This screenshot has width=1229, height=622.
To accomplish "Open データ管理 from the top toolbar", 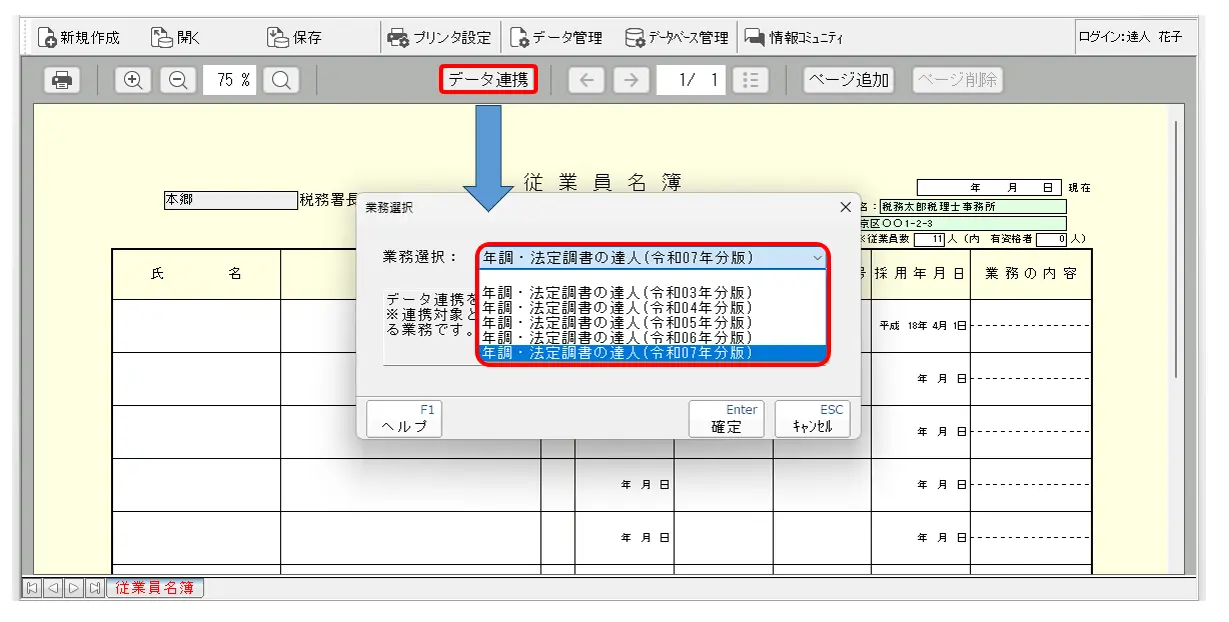I will [556, 38].
